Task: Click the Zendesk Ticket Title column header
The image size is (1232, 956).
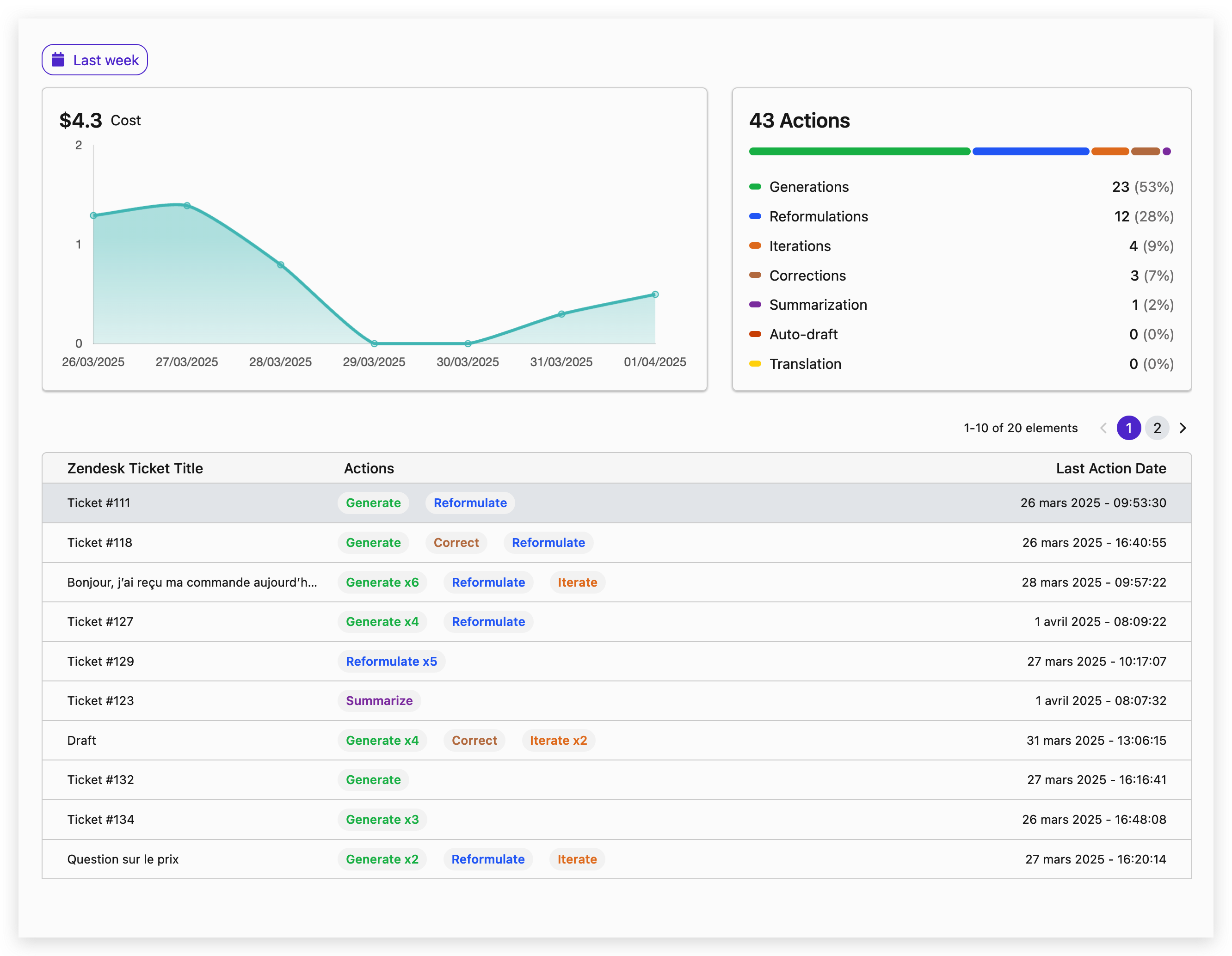Action: click(135, 468)
